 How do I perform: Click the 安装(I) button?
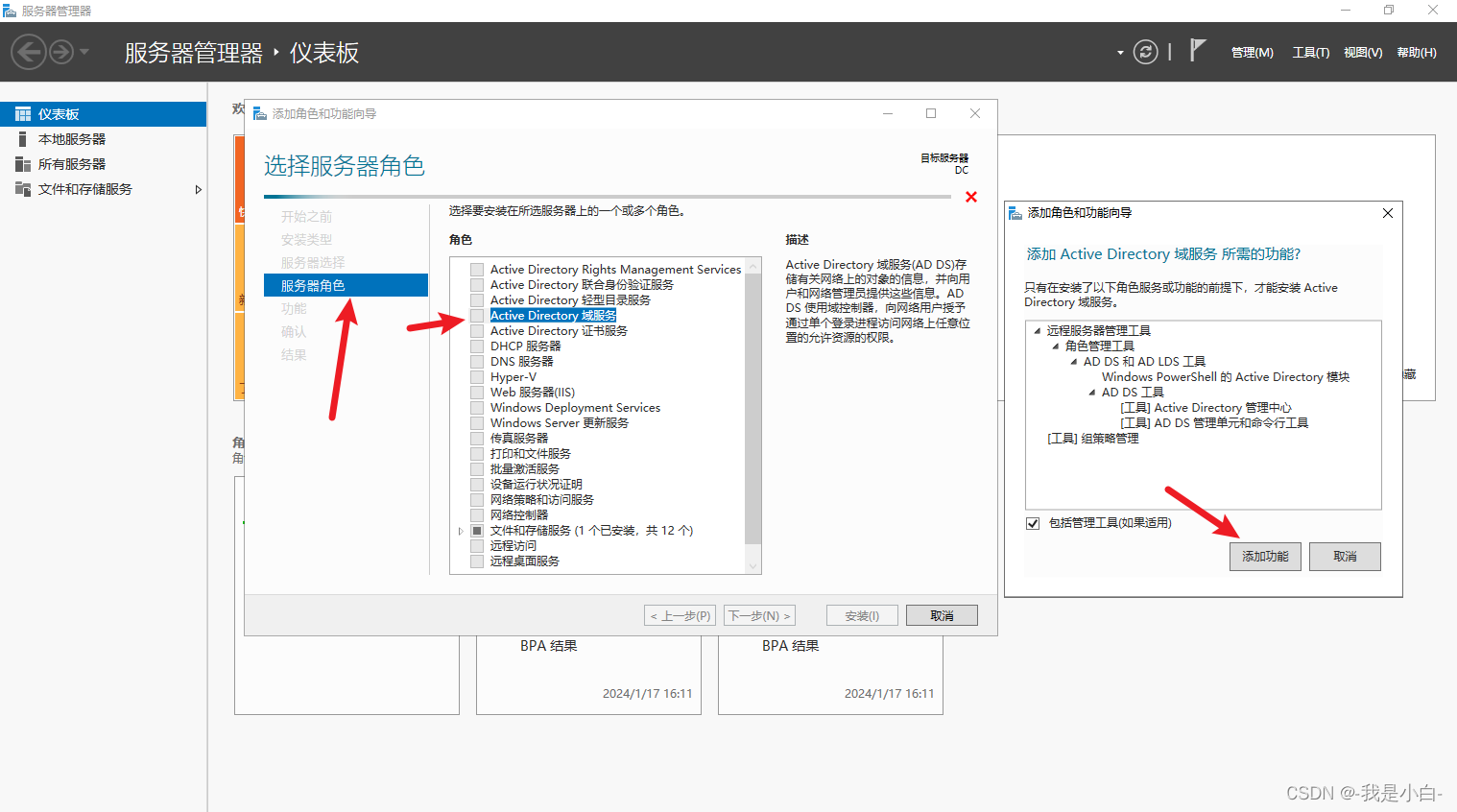pos(862,615)
